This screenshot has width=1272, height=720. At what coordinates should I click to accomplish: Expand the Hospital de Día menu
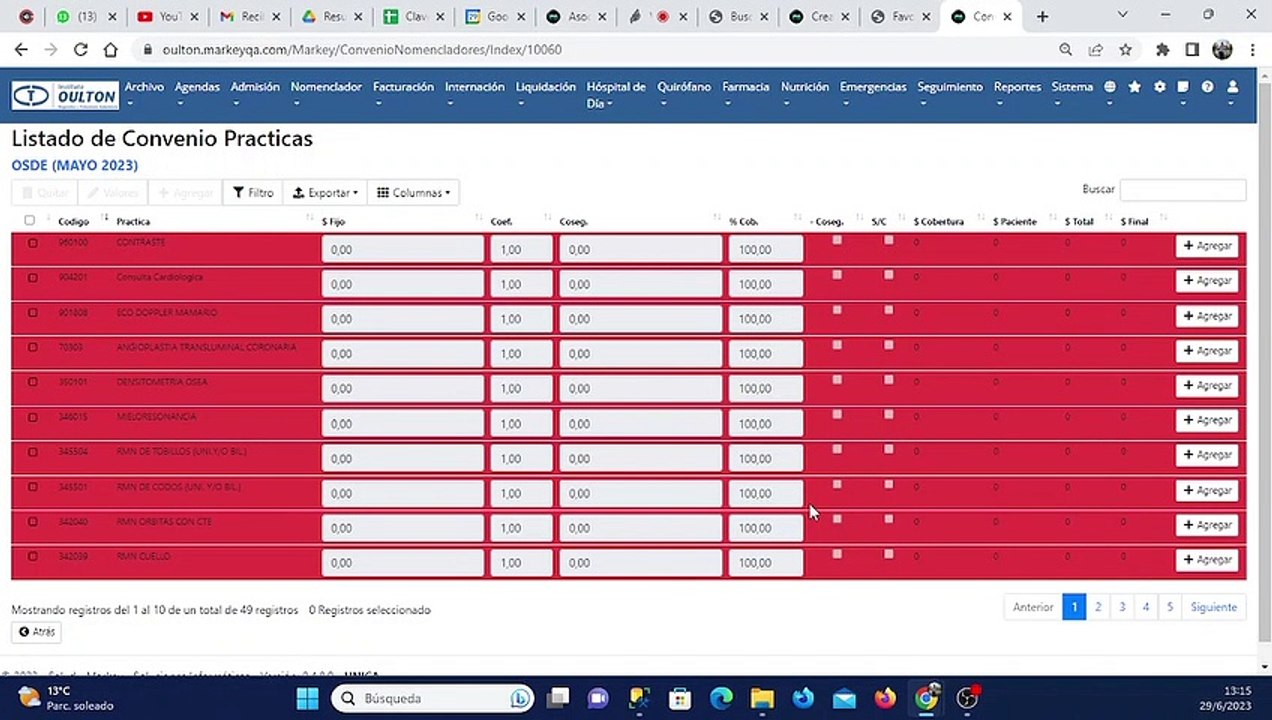pyautogui.click(x=616, y=95)
